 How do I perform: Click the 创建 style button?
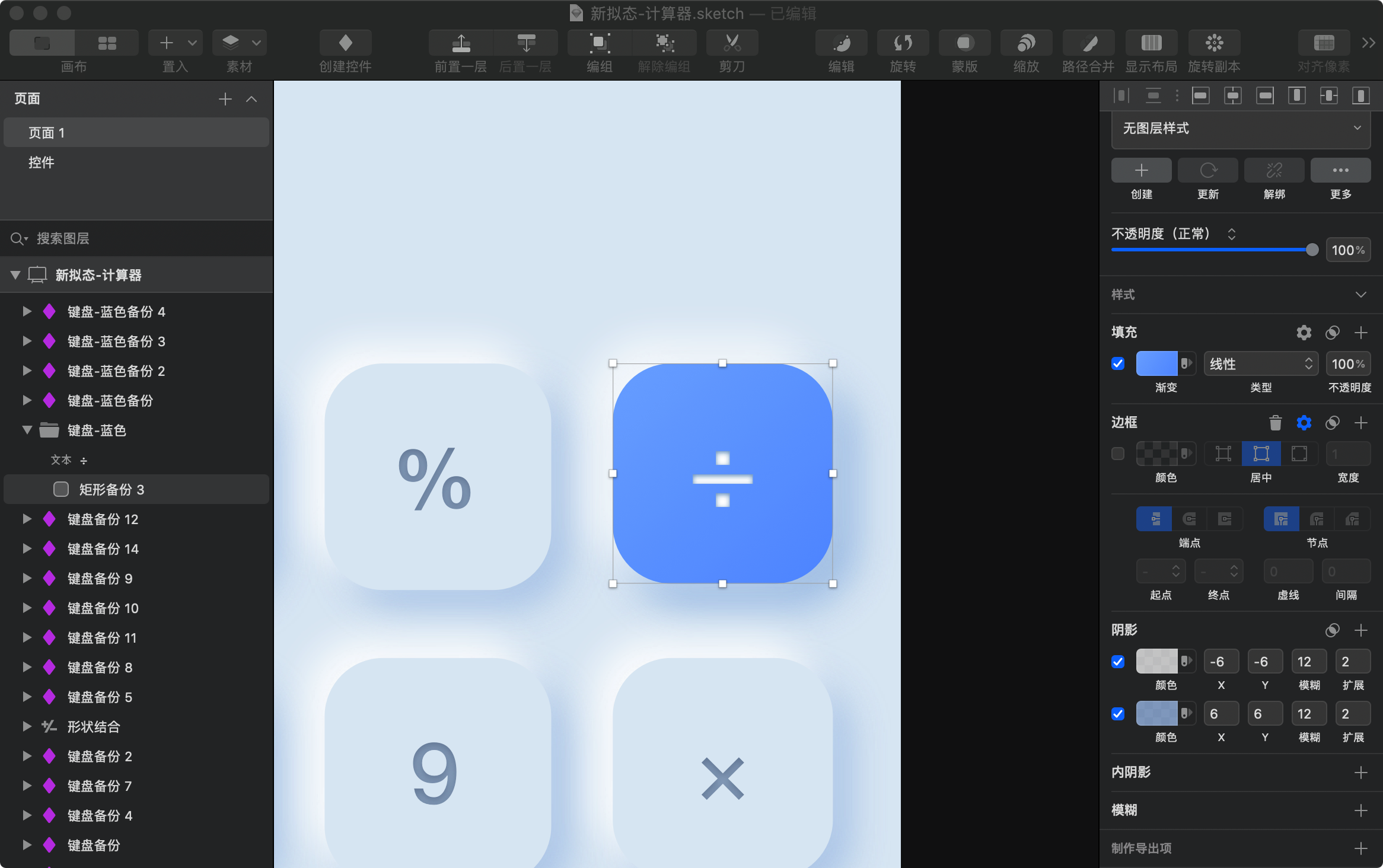(1141, 171)
